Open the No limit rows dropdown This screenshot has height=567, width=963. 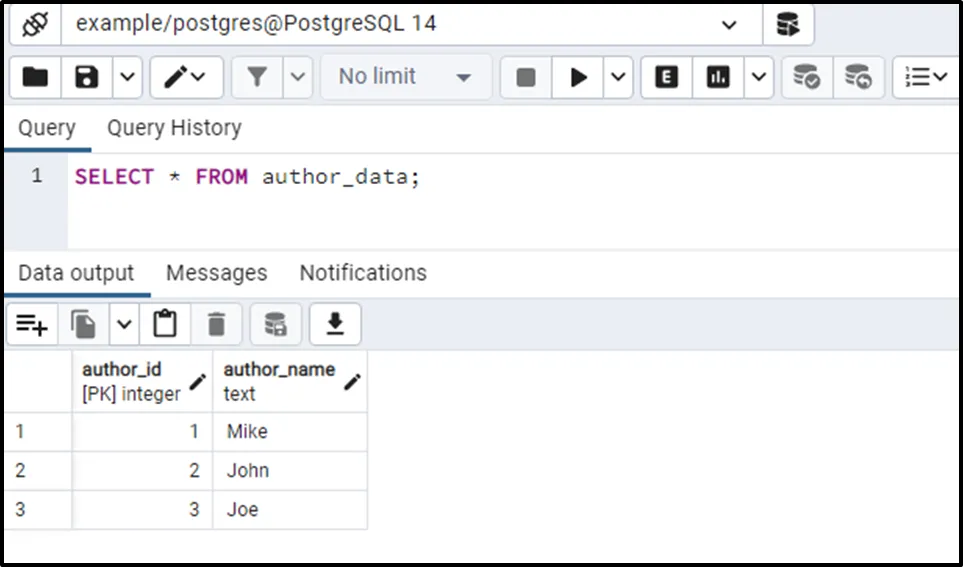coord(405,77)
